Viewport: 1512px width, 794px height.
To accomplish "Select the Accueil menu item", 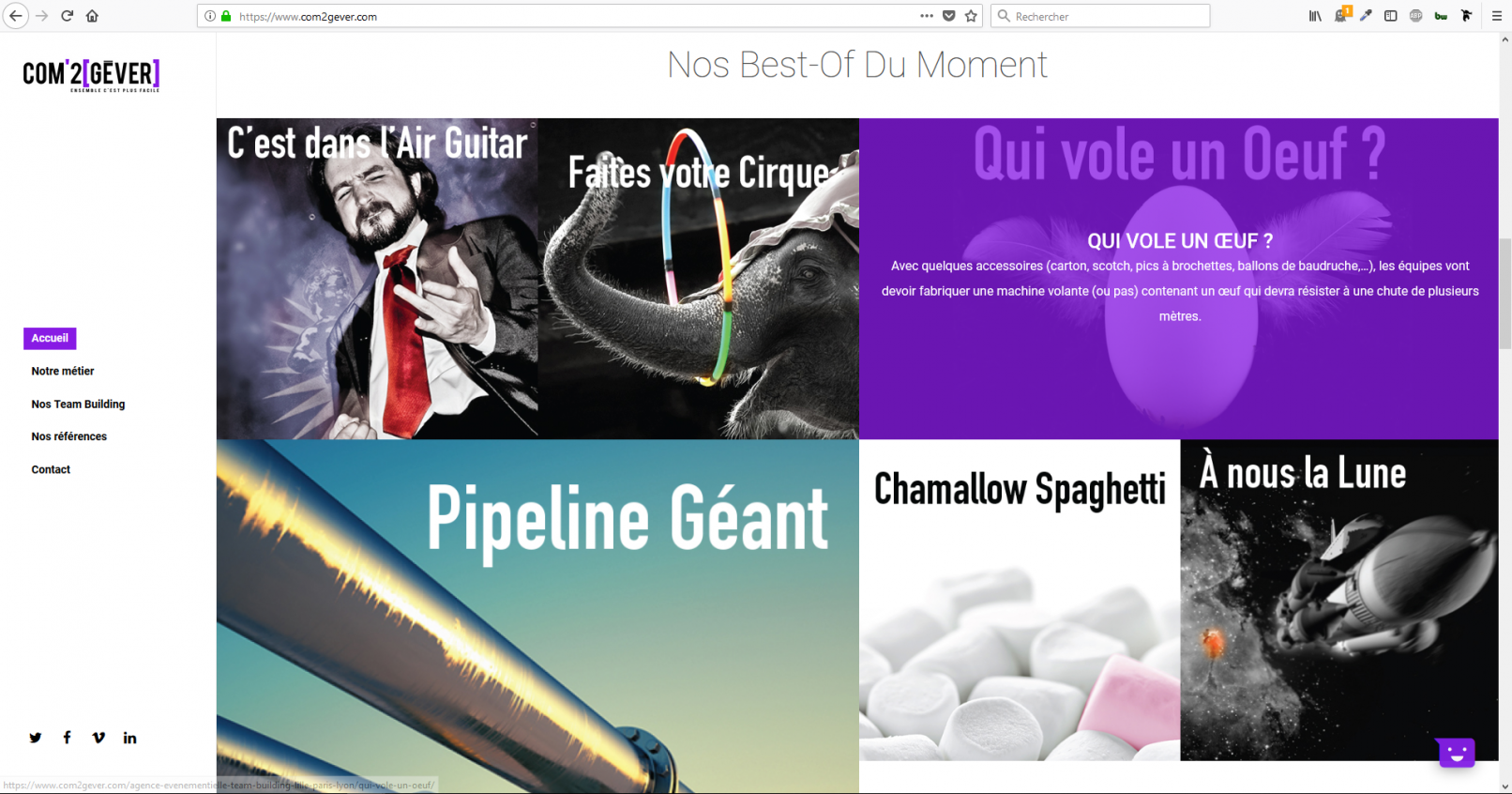I will pos(50,338).
